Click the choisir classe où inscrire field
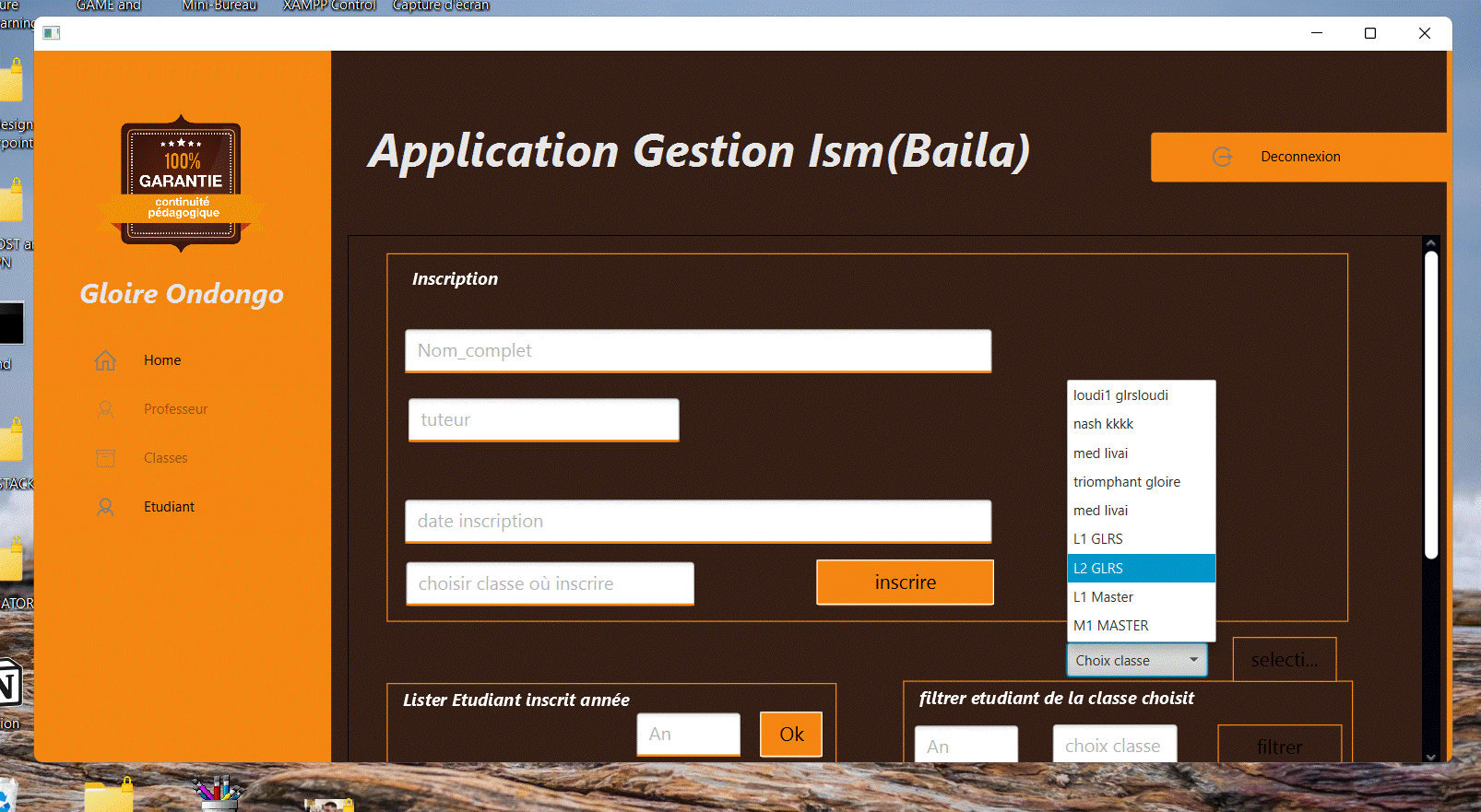 (550, 584)
